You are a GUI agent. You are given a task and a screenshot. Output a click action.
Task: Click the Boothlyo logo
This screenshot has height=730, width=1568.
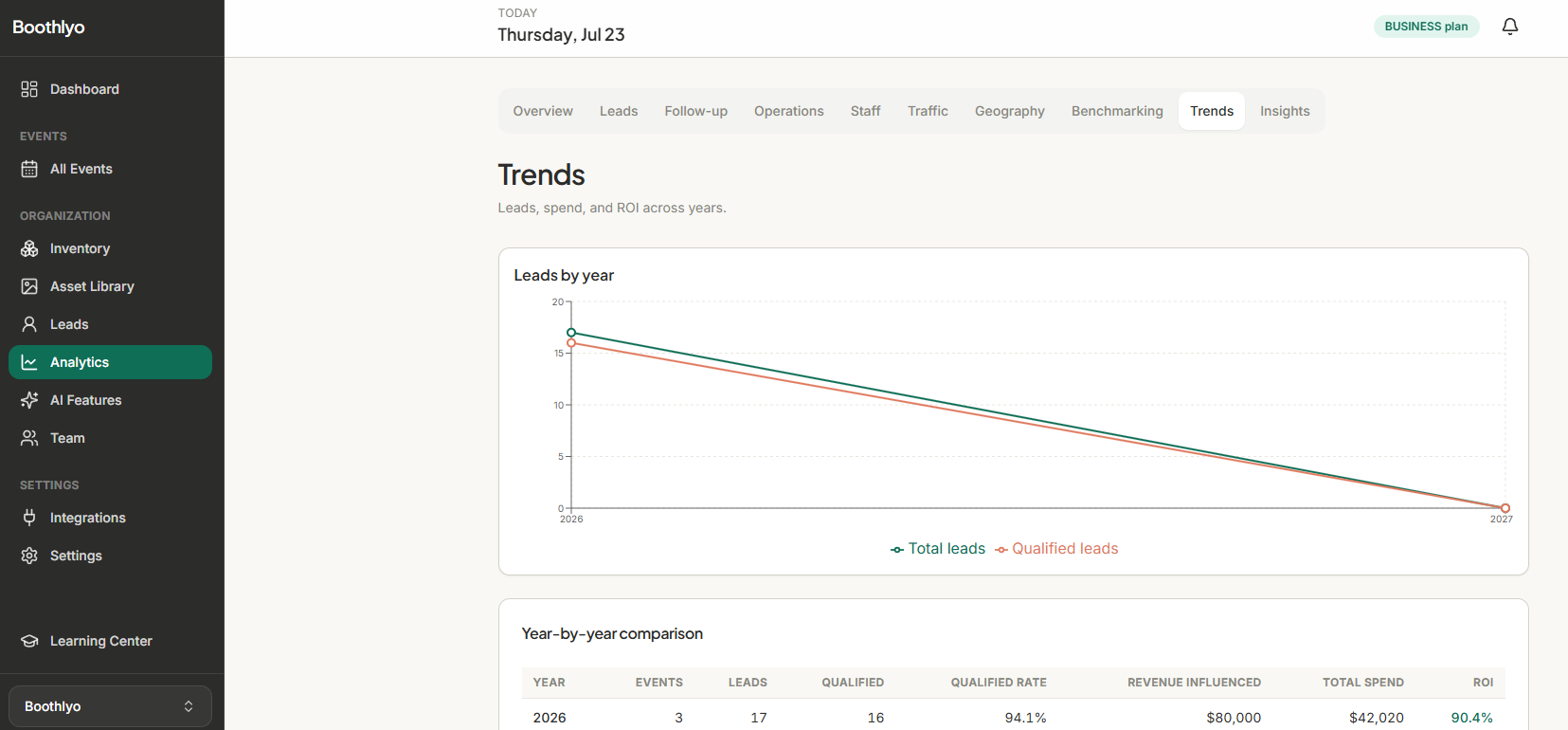pos(48,27)
